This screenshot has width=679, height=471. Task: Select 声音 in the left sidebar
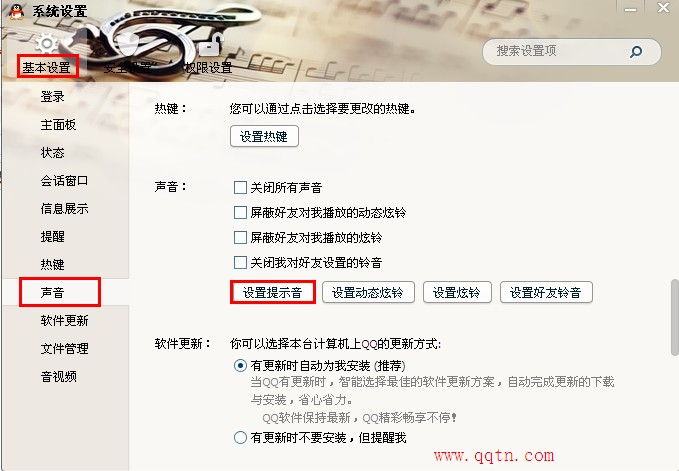[x=52, y=293]
